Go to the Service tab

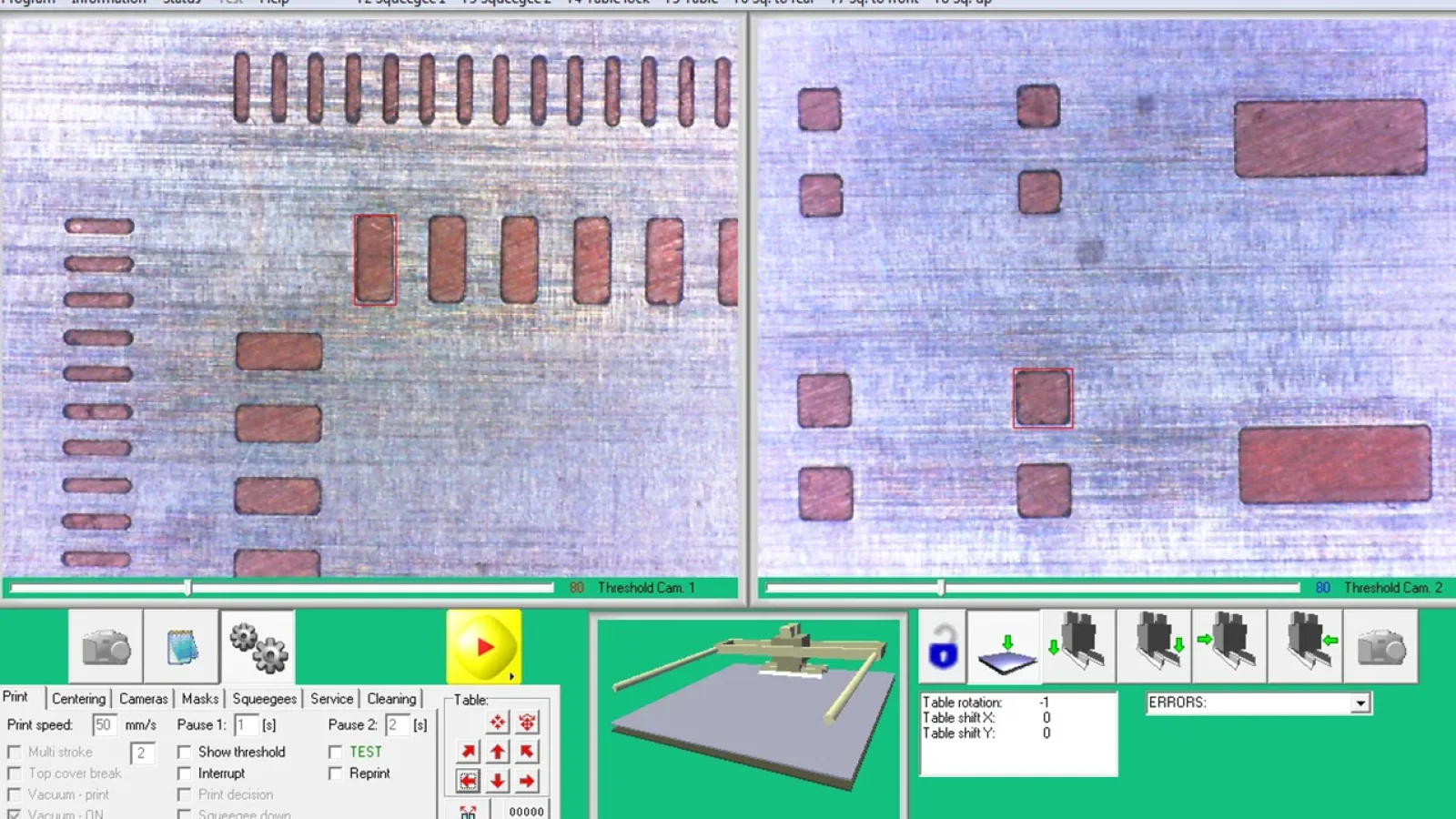tap(331, 699)
